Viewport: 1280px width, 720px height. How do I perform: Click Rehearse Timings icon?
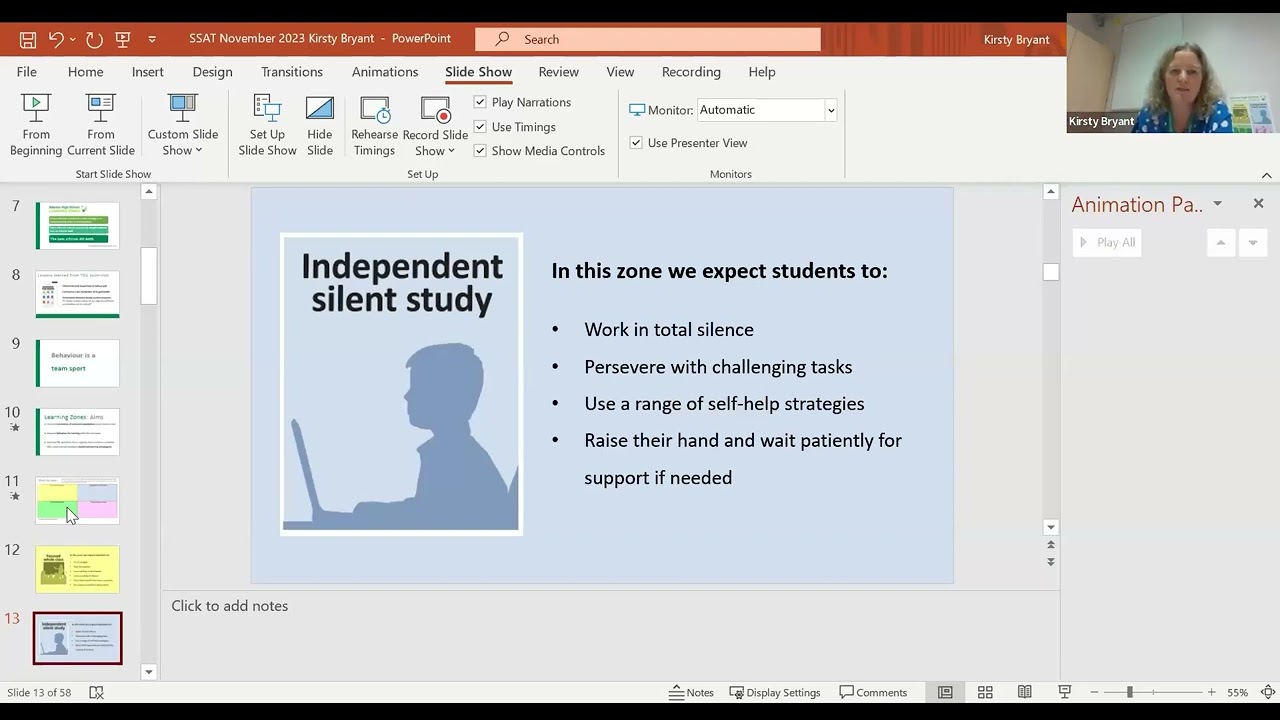point(375,124)
